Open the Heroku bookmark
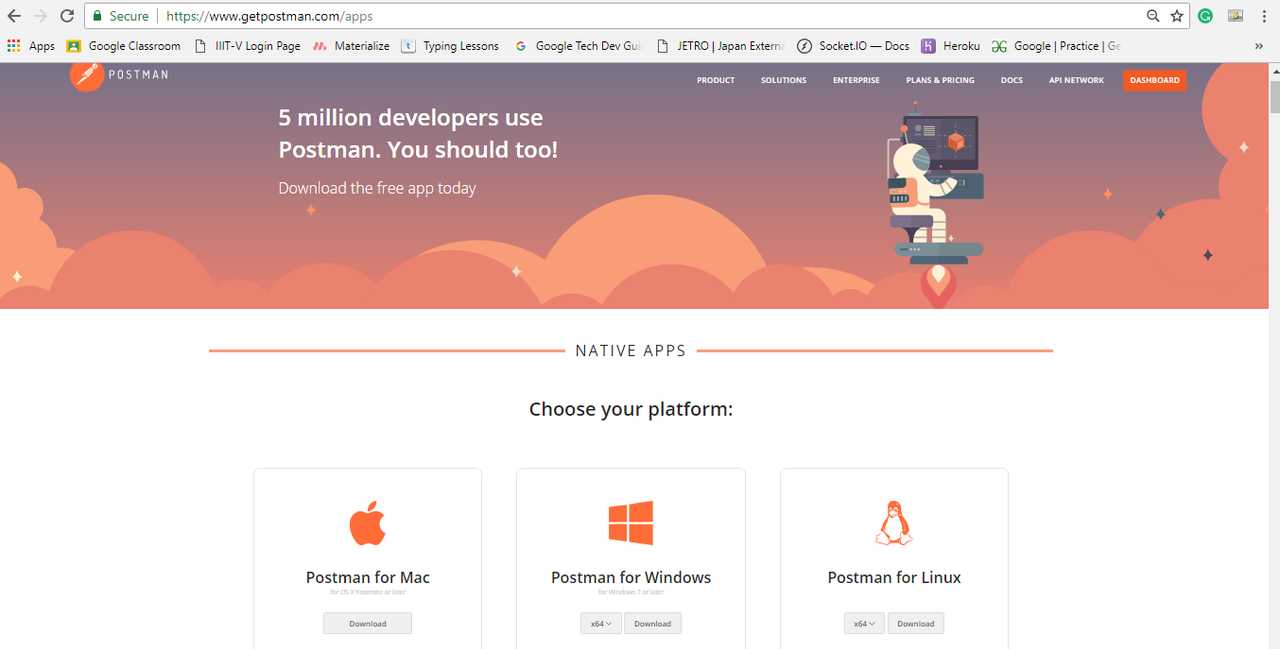1280x649 pixels. tap(951, 46)
